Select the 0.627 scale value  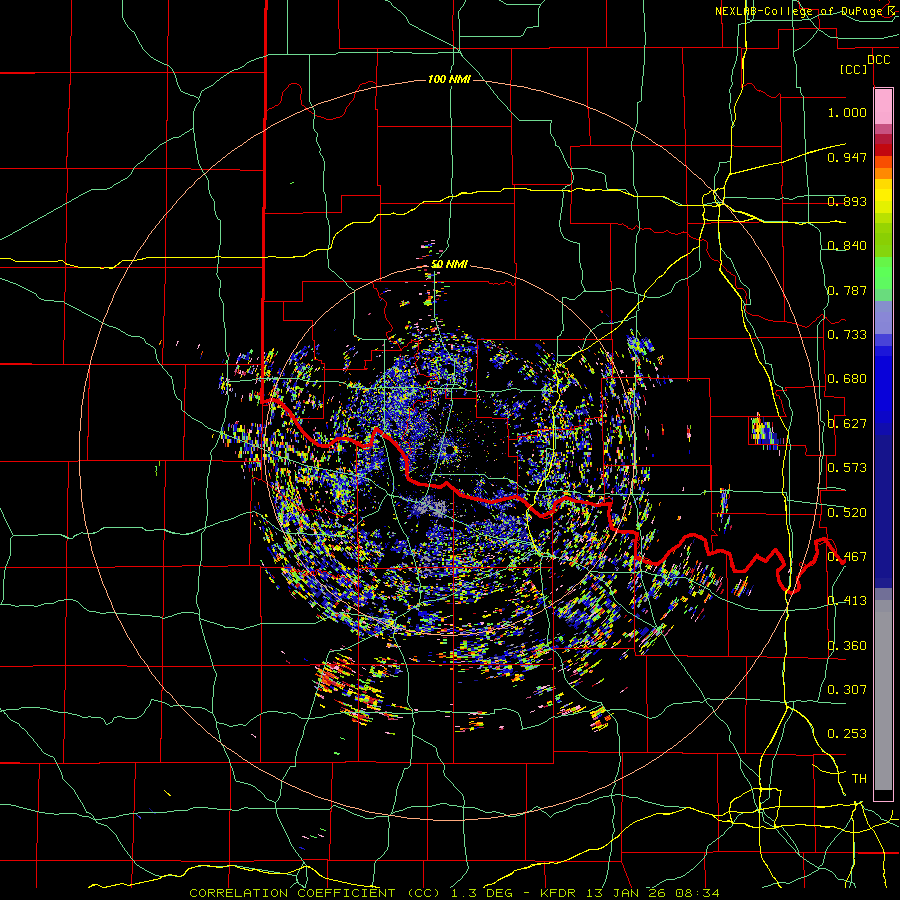(847, 424)
